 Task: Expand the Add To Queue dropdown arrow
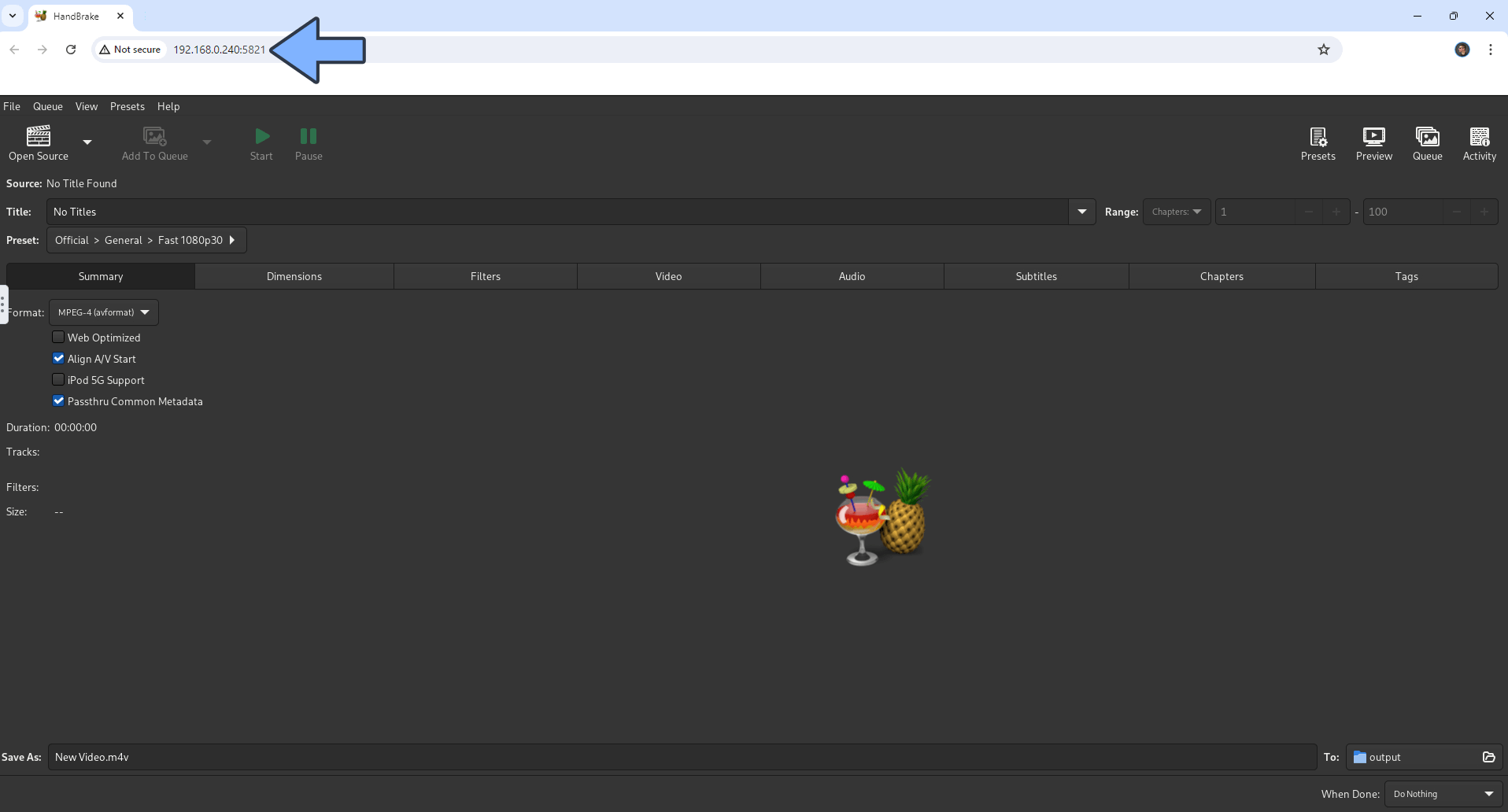207,142
